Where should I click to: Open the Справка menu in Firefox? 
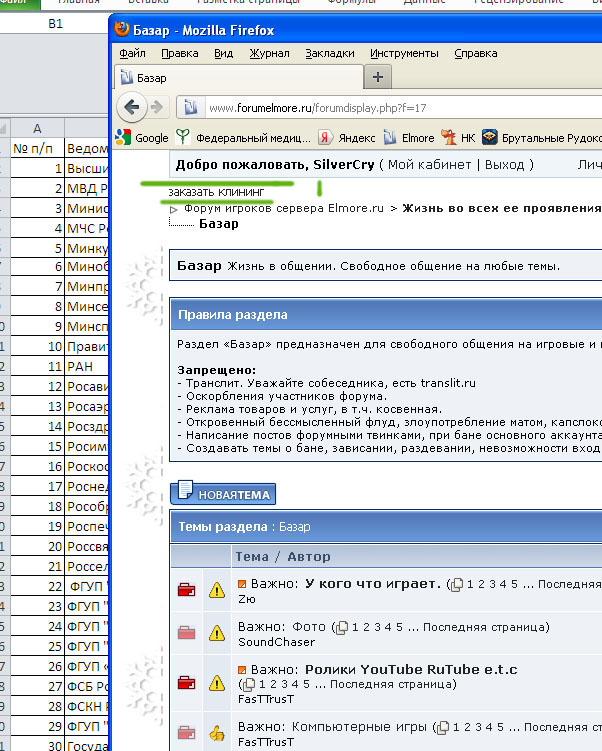tap(476, 53)
